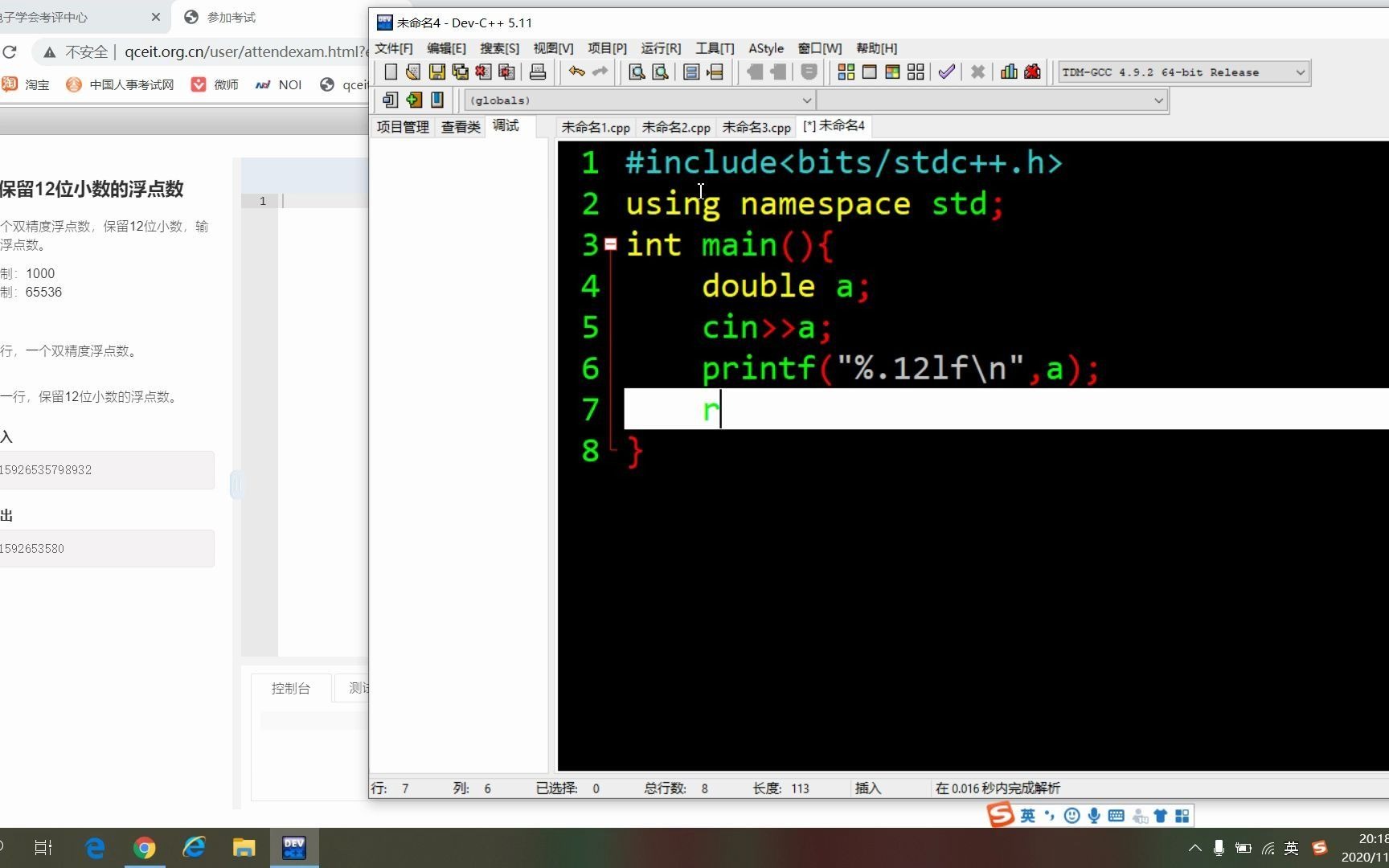
Task: Open the 视图[V] menu
Action: point(553,48)
